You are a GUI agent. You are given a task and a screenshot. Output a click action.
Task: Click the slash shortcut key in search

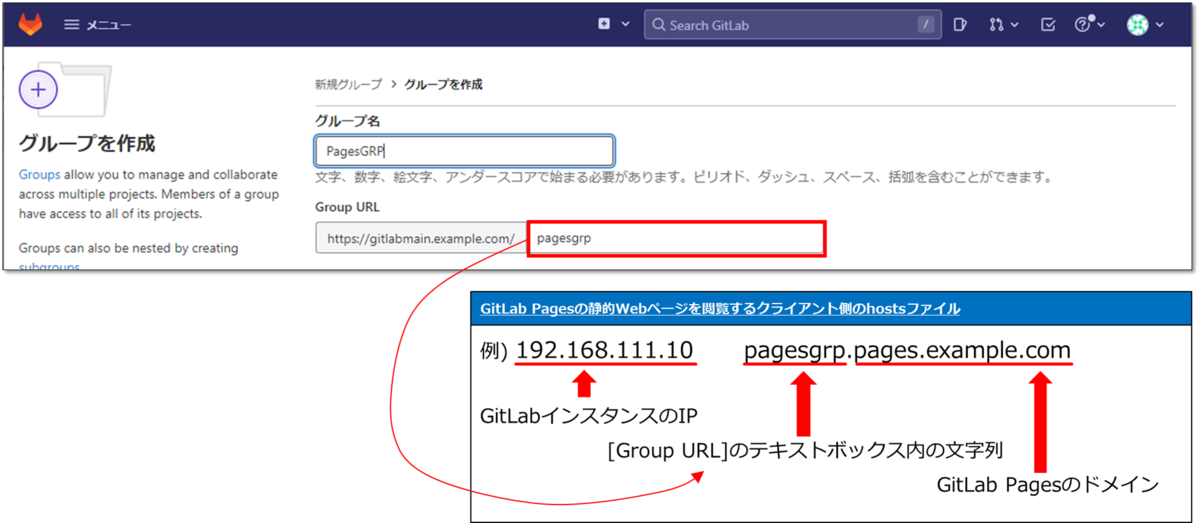(x=927, y=25)
